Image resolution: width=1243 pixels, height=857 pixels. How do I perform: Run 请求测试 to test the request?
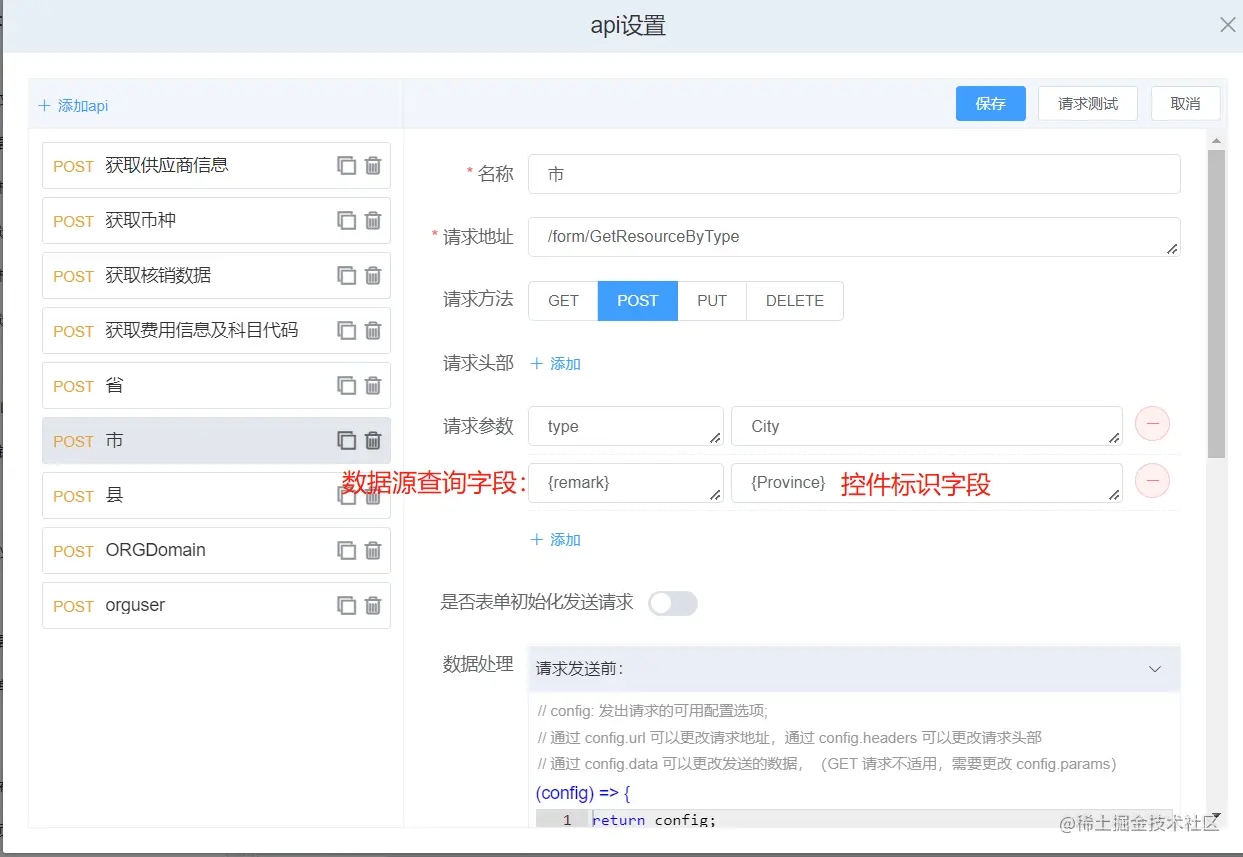(1087, 103)
